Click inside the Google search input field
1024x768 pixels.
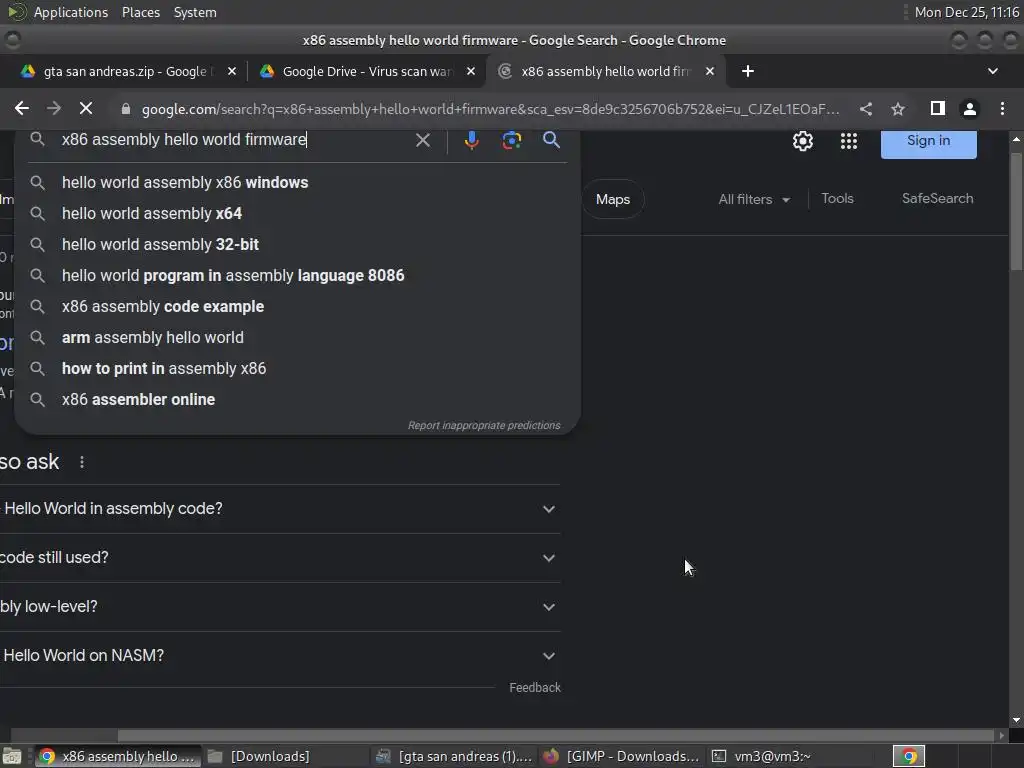coord(232,140)
